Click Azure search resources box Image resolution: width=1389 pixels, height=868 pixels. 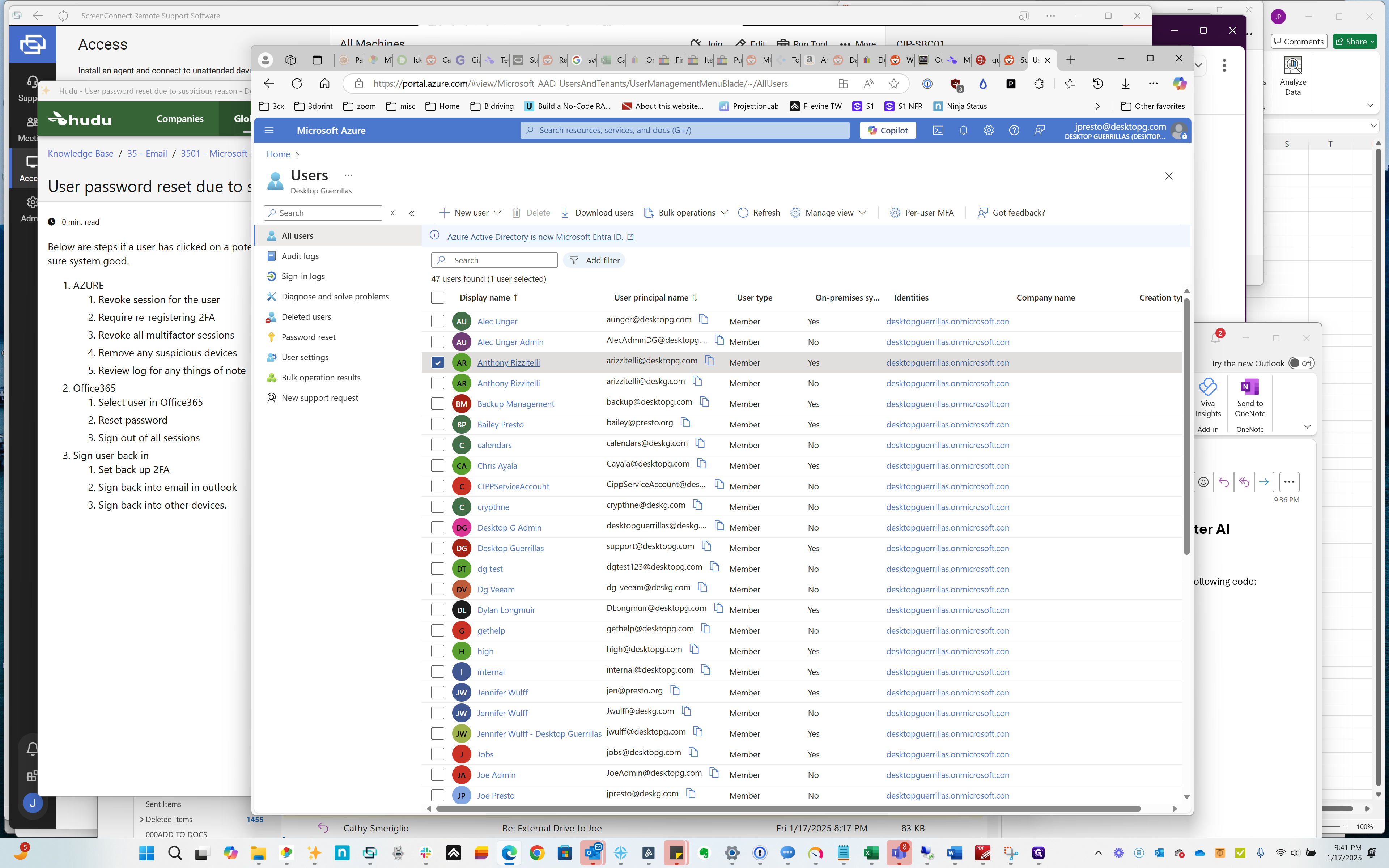coord(685,130)
